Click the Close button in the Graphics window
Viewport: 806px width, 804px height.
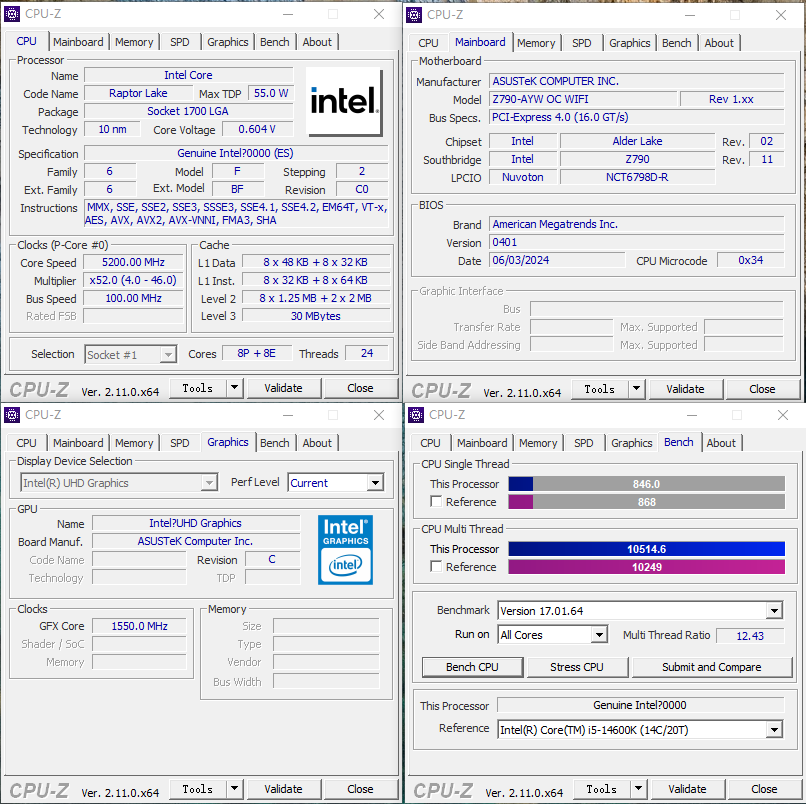(x=360, y=789)
